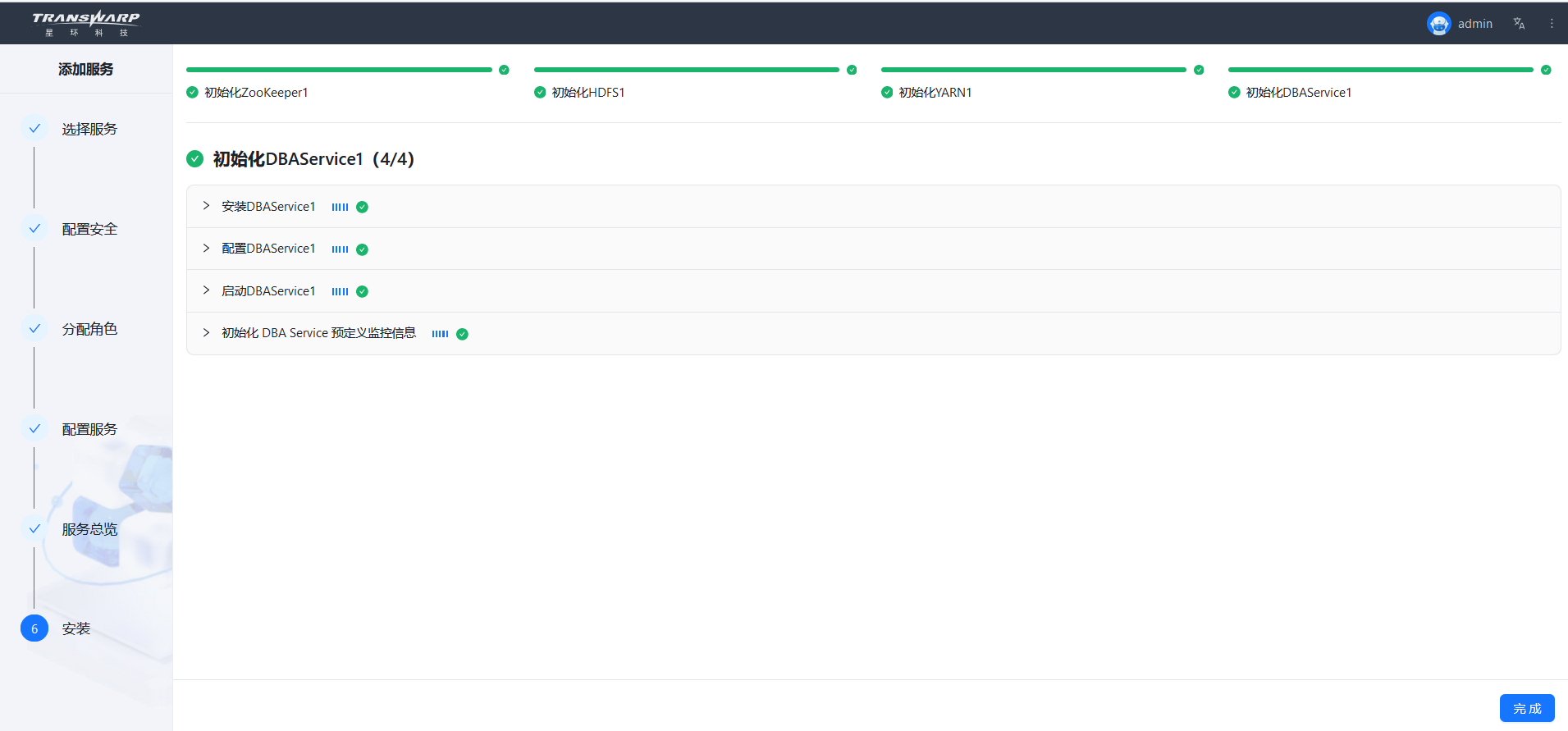
Task: Select the 初始化DBAService1 stage label
Action: point(1298,93)
